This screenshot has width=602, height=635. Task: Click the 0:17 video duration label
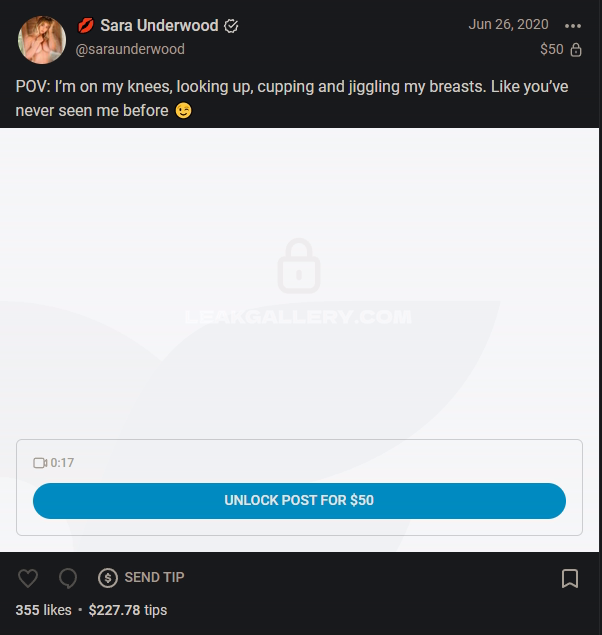tap(62, 463)
